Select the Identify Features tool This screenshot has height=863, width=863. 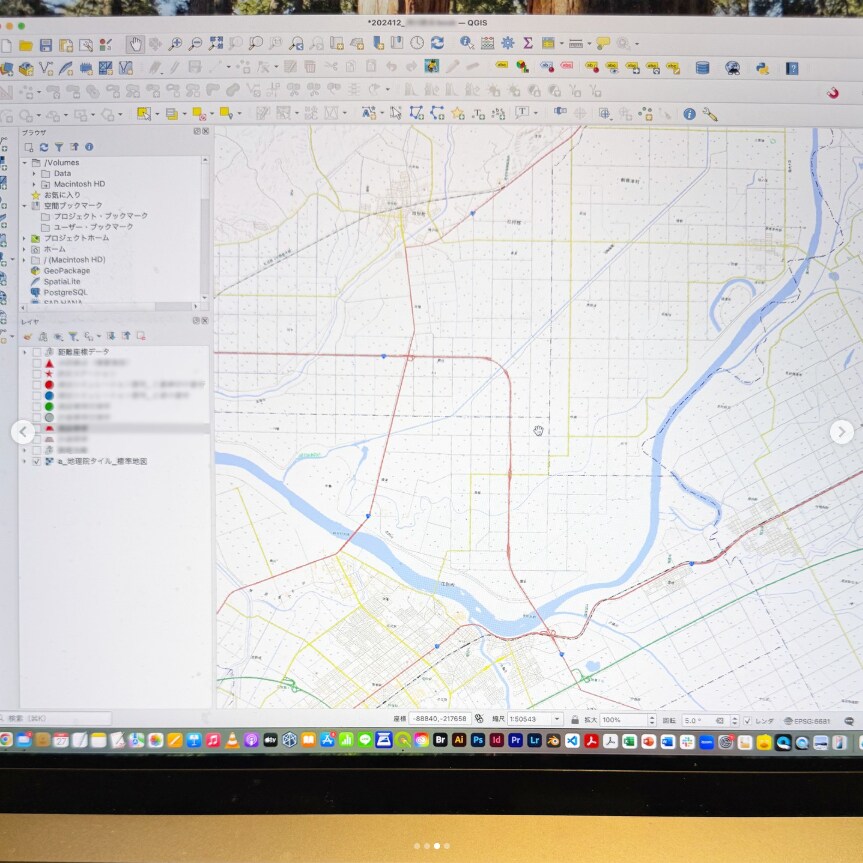click(x=467, y=42)
